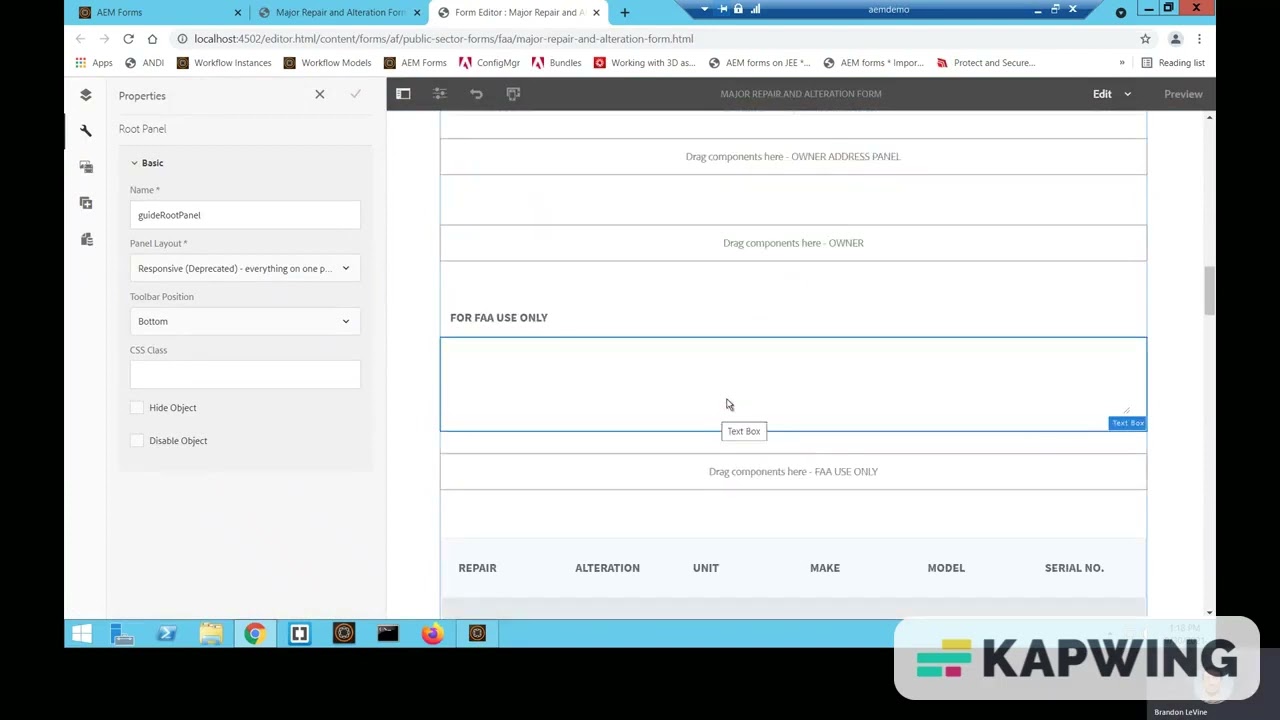The width and height of the screenshot is (1280, 720).
Task: Click the MAKE column header
Action: click(x=825, y=568)
